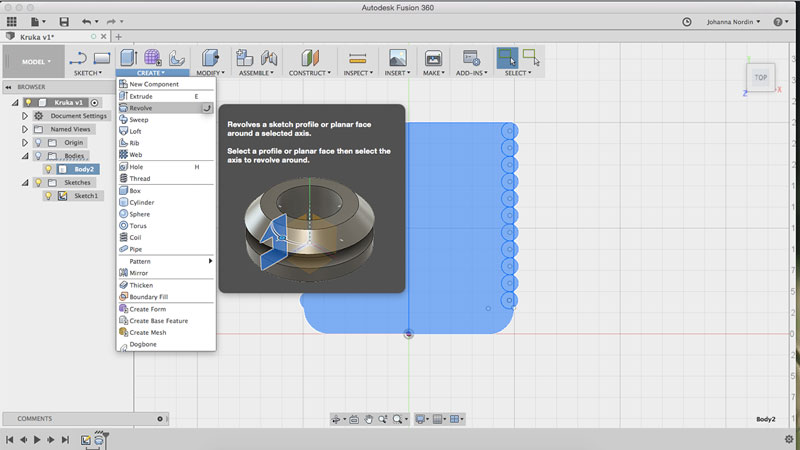Select the Pan hand tool
The width and height of the screenshot is (800, 450).
tap(368, 419)
